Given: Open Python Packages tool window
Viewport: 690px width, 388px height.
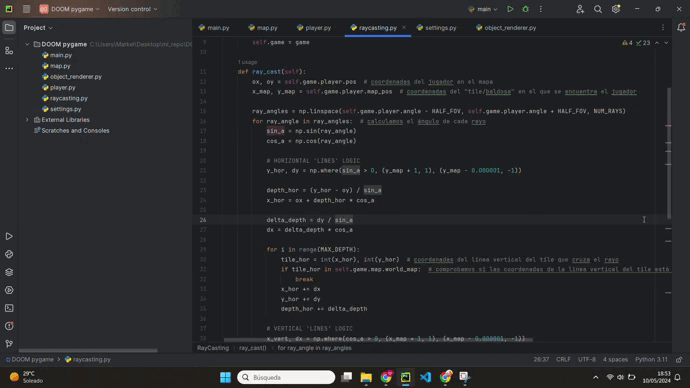Looking at the screenshot, I should 9,272.
